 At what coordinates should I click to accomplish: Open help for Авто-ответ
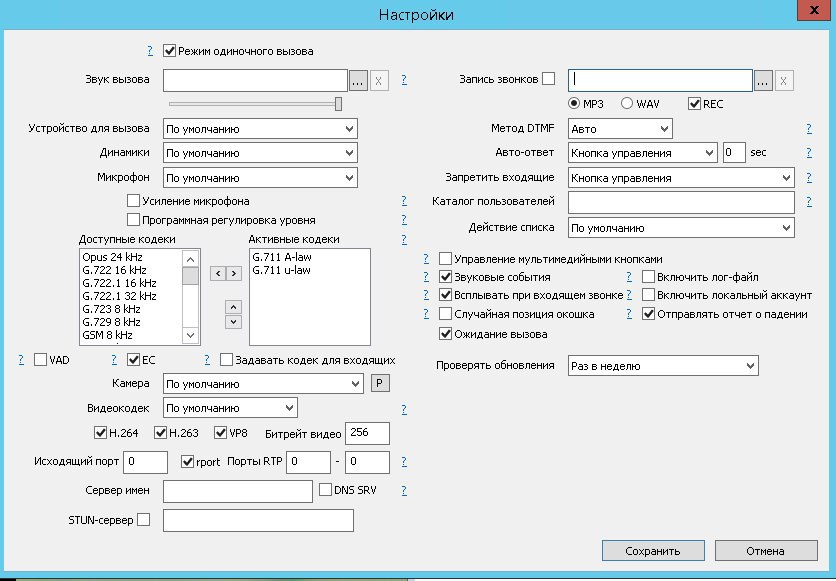(809, 152)
